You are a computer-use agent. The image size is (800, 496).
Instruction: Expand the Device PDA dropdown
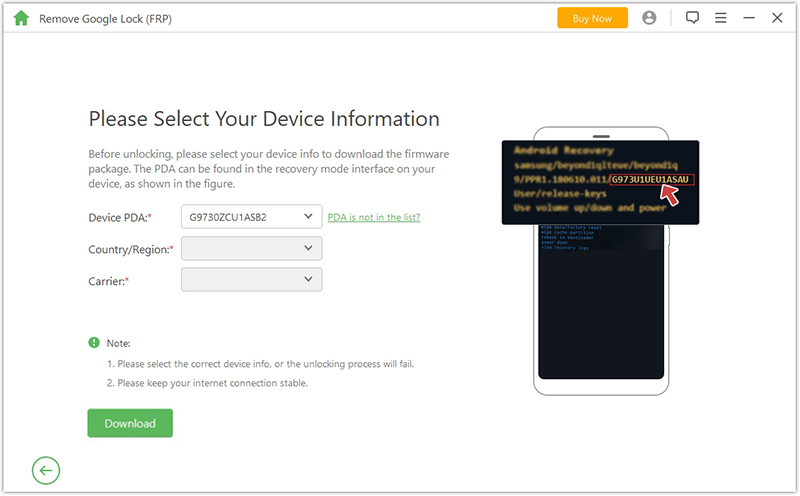(x=252, y=217)
